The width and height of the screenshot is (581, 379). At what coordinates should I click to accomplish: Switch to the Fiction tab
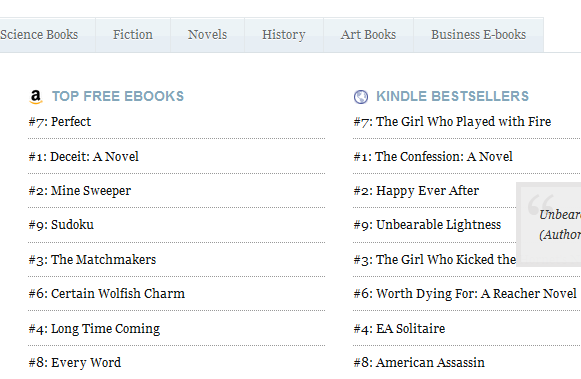(133, 35)
